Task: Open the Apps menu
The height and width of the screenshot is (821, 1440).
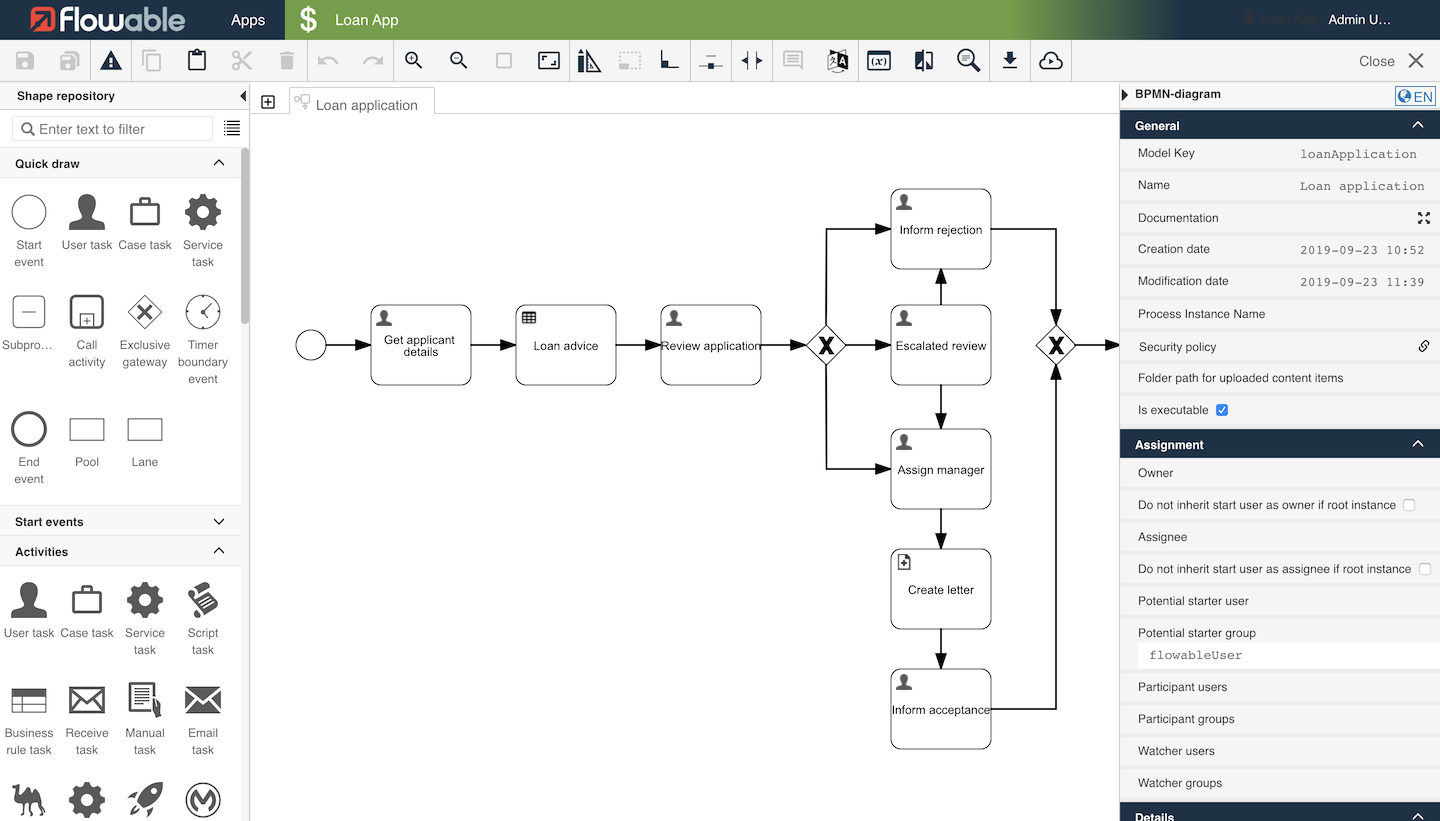Action: click(x=247, y=19)
